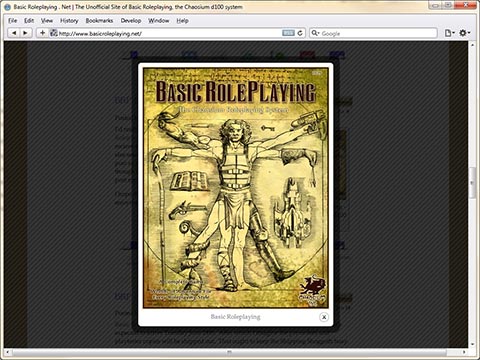
Task: Add bookmark using the plus button
Action: [42, 33]
